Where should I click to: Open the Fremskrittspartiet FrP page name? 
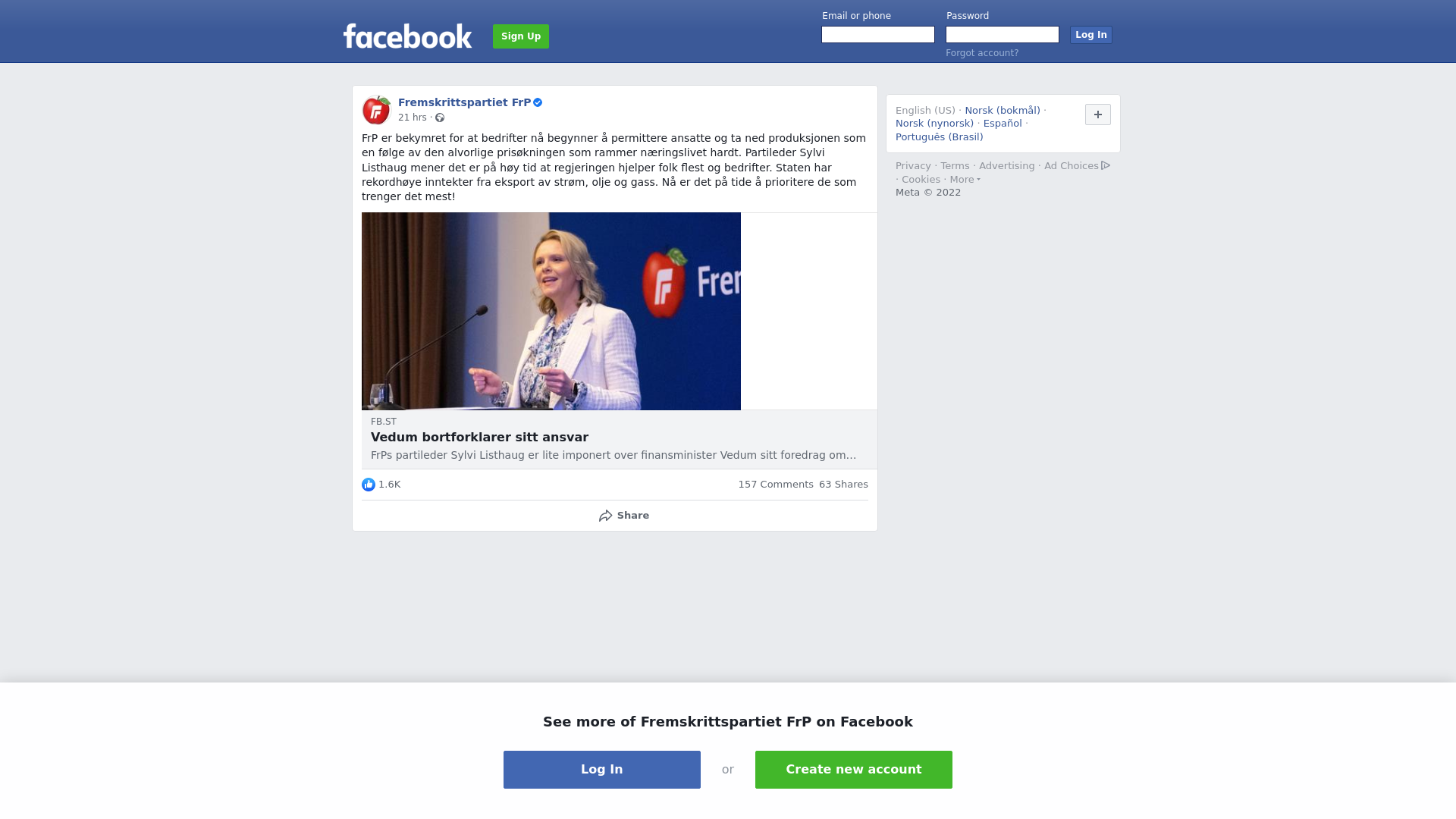[x=464, y=102]
